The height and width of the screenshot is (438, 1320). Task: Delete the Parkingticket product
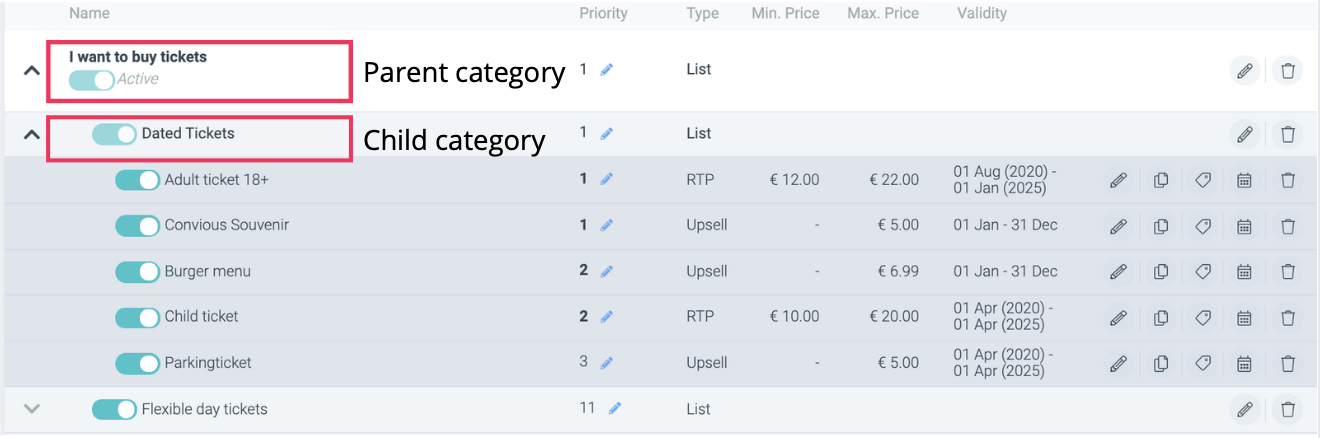(1288, 363)
